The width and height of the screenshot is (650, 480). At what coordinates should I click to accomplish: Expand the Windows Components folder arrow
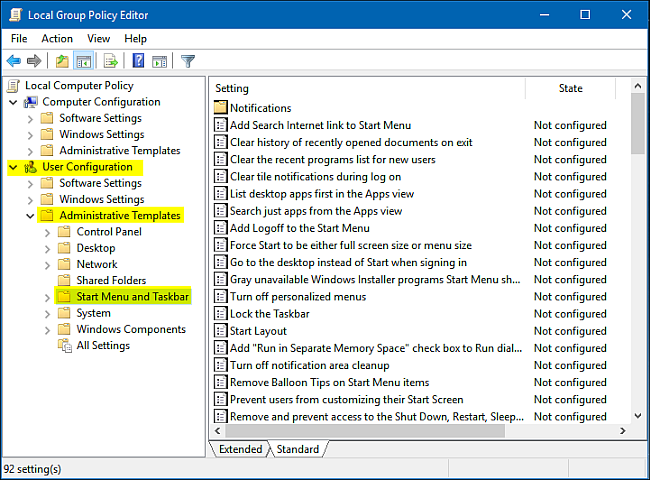pyautogui.click(x=47, y=330)
